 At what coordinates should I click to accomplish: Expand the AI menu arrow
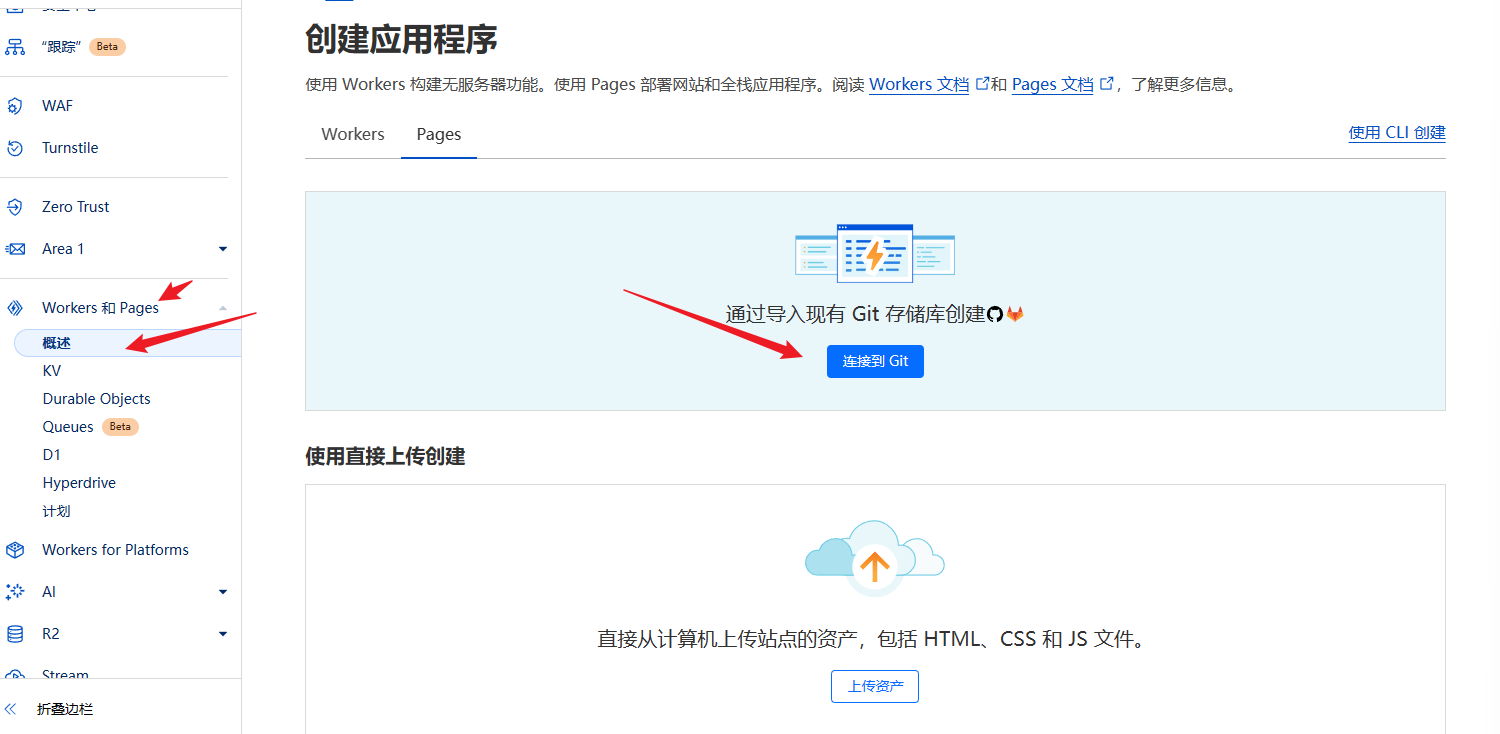pyautogui.click(x=223, y=592)
